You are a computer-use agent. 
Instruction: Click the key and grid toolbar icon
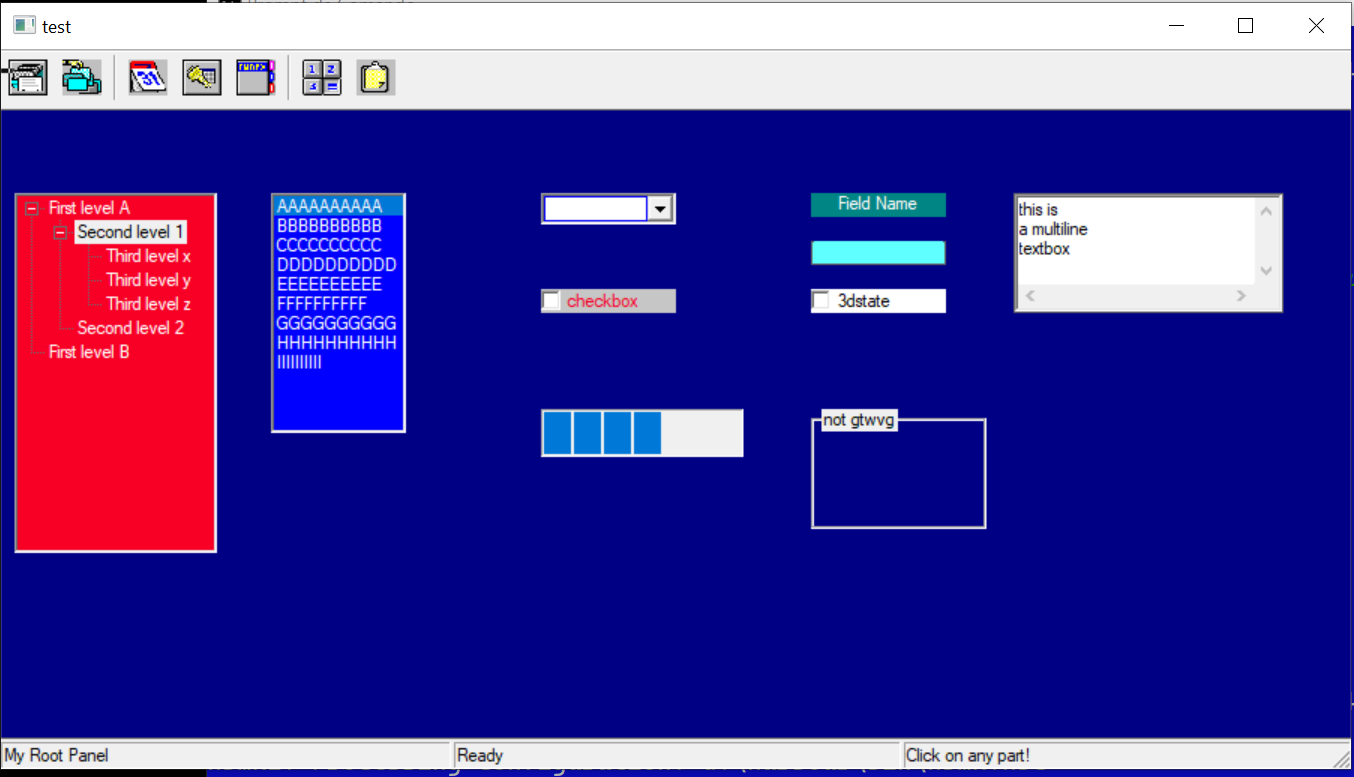pos(202,78)
